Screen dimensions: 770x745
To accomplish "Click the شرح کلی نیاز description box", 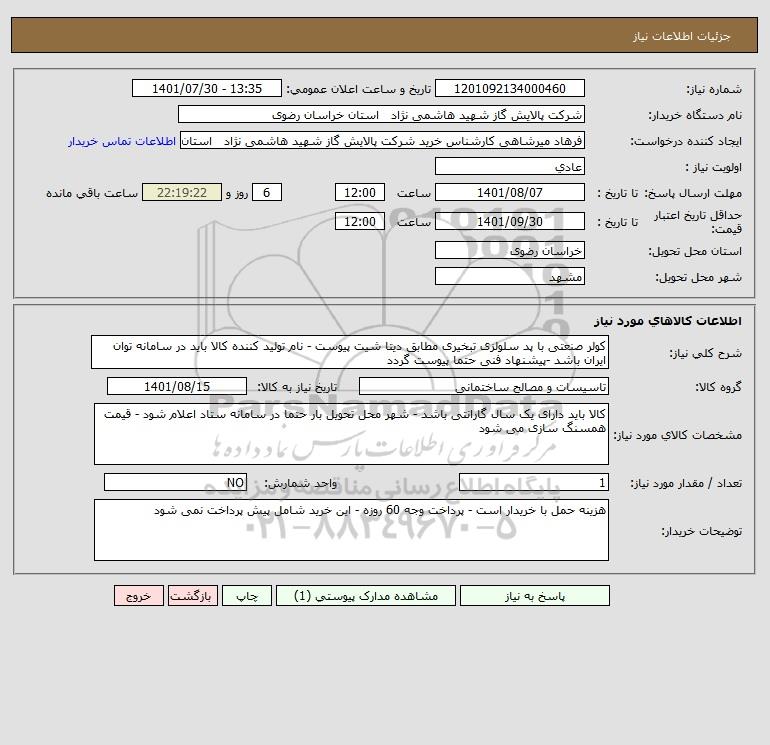I will (x=350, y=352).
